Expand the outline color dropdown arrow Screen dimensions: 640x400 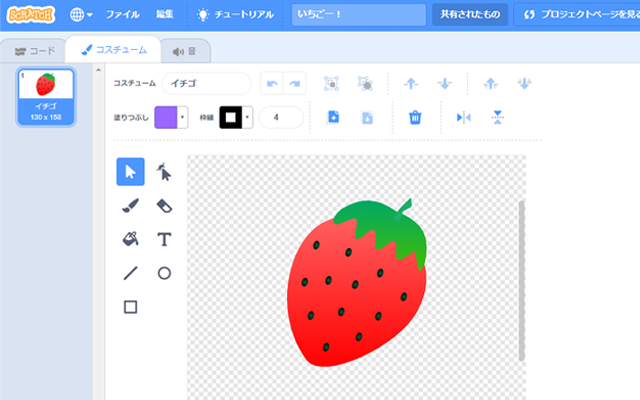[x=247, y=118]
